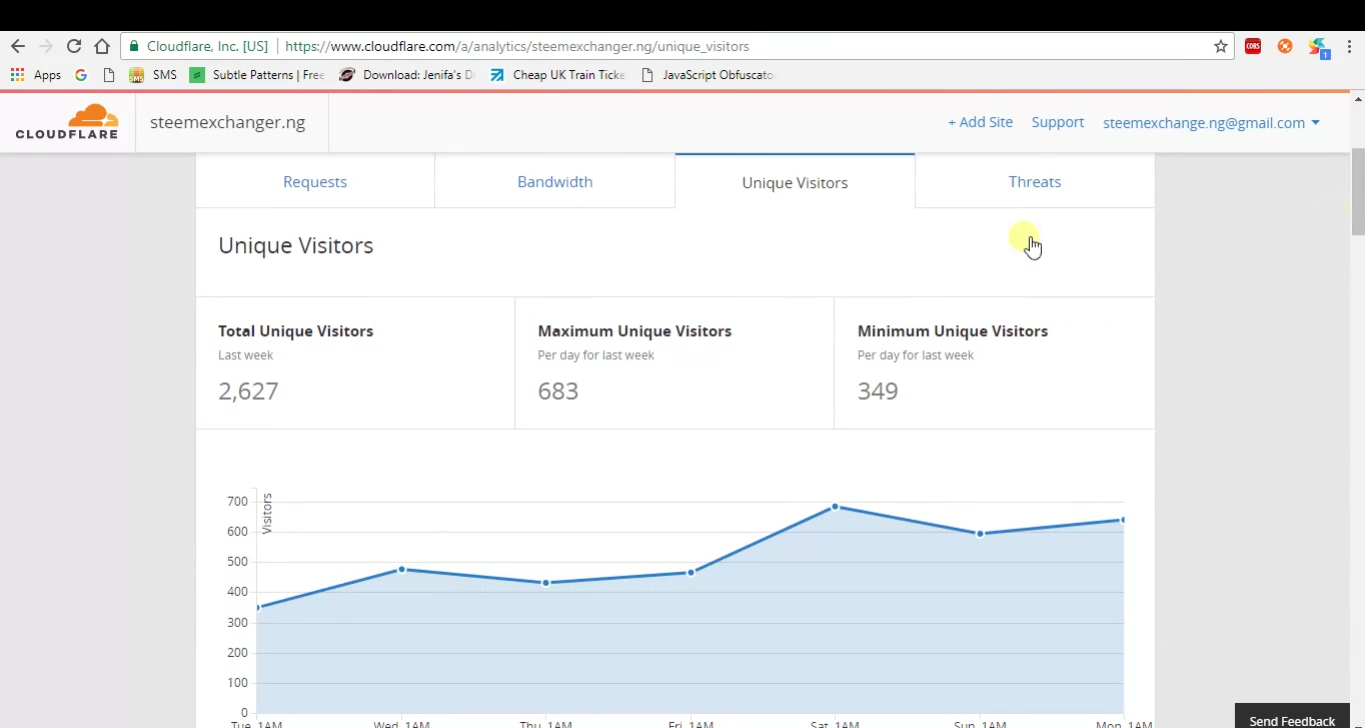Switch to the Requests tab
This screenshot has height=728, width=1365.
315,182
